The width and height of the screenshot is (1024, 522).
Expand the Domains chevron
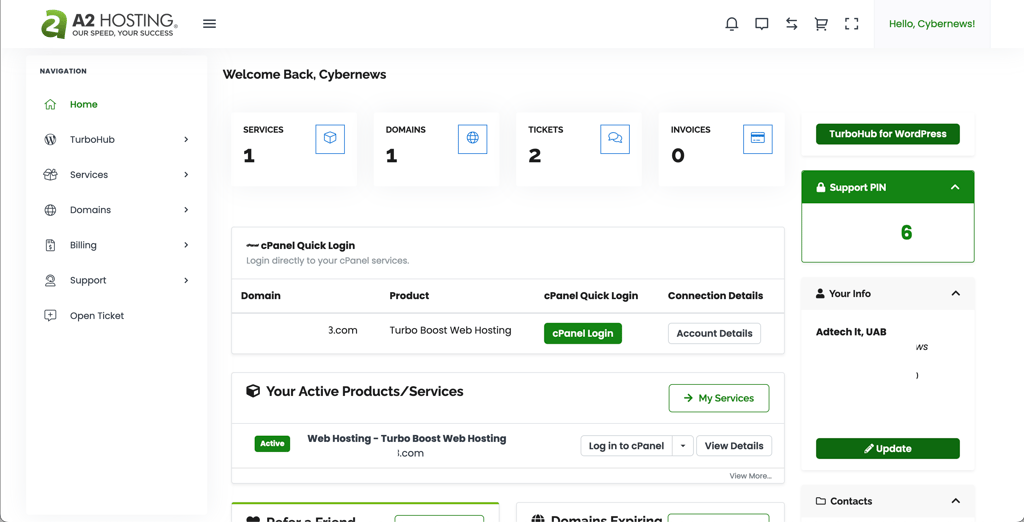[186, 210]
